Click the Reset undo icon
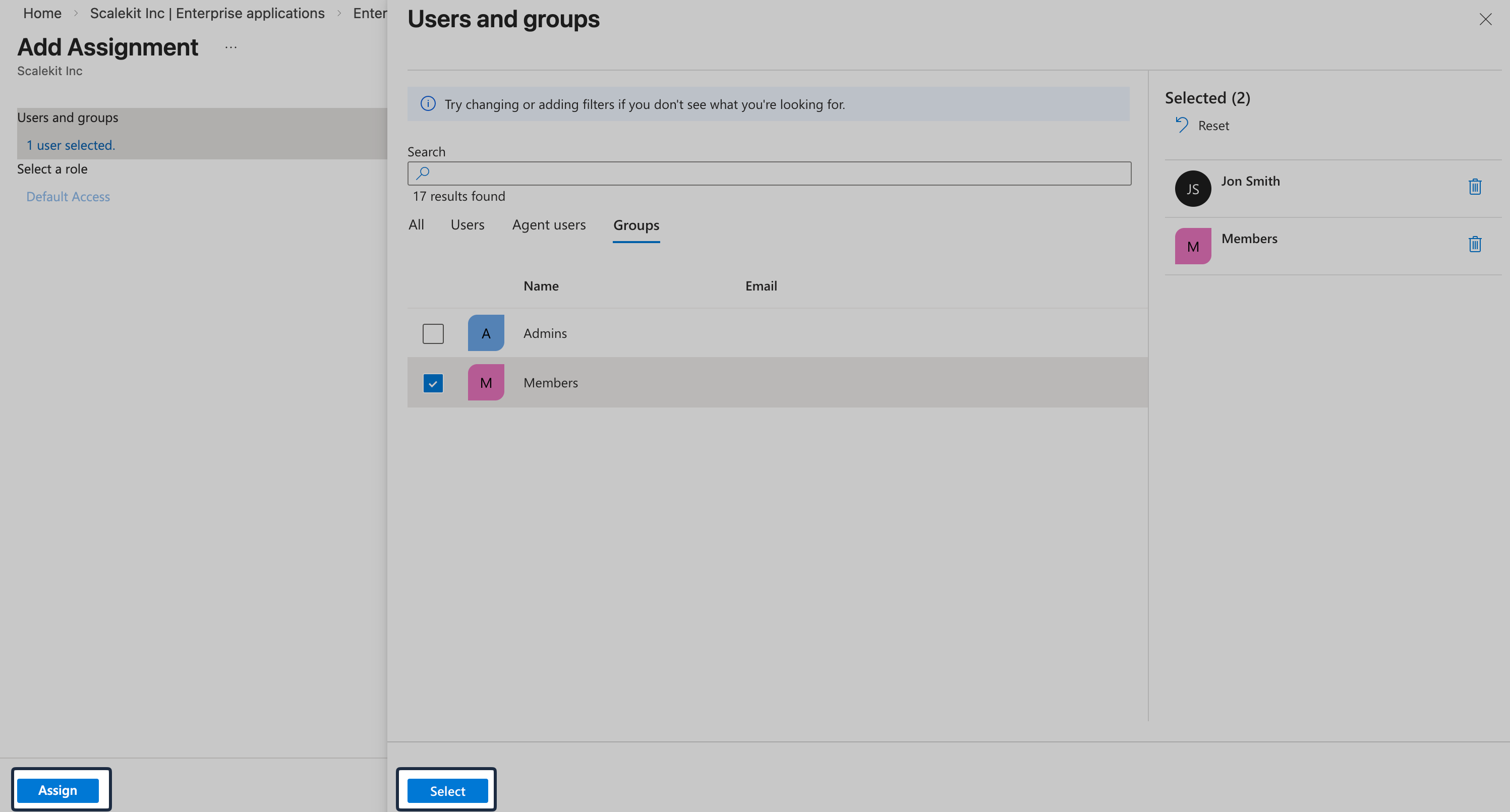1510x812 pixels. click(x=1182, y=124)
